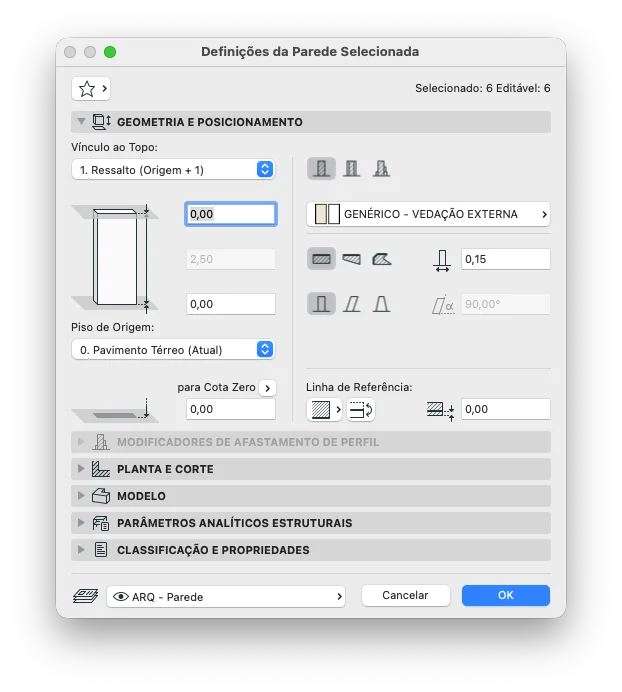This screenshot has width=622, height=692.
Task: Select double-slanted wall complexity icon
Action: click(x=381, y=304)
